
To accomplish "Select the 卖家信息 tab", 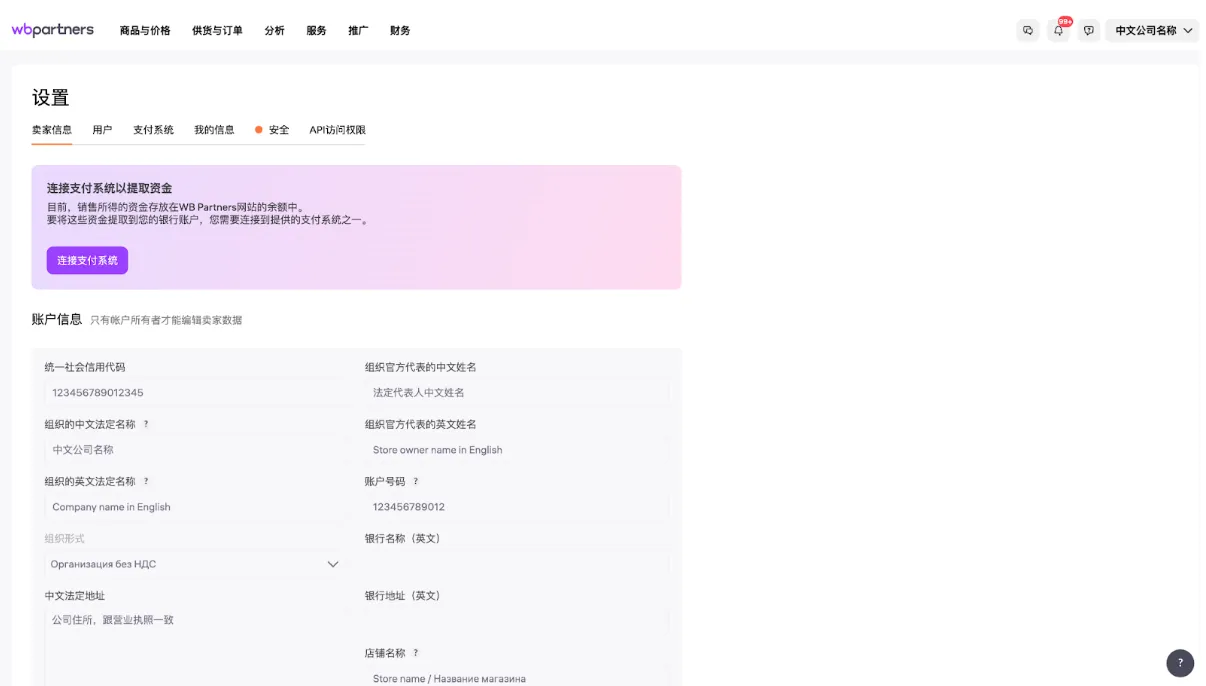I will (x=52, y=130).
